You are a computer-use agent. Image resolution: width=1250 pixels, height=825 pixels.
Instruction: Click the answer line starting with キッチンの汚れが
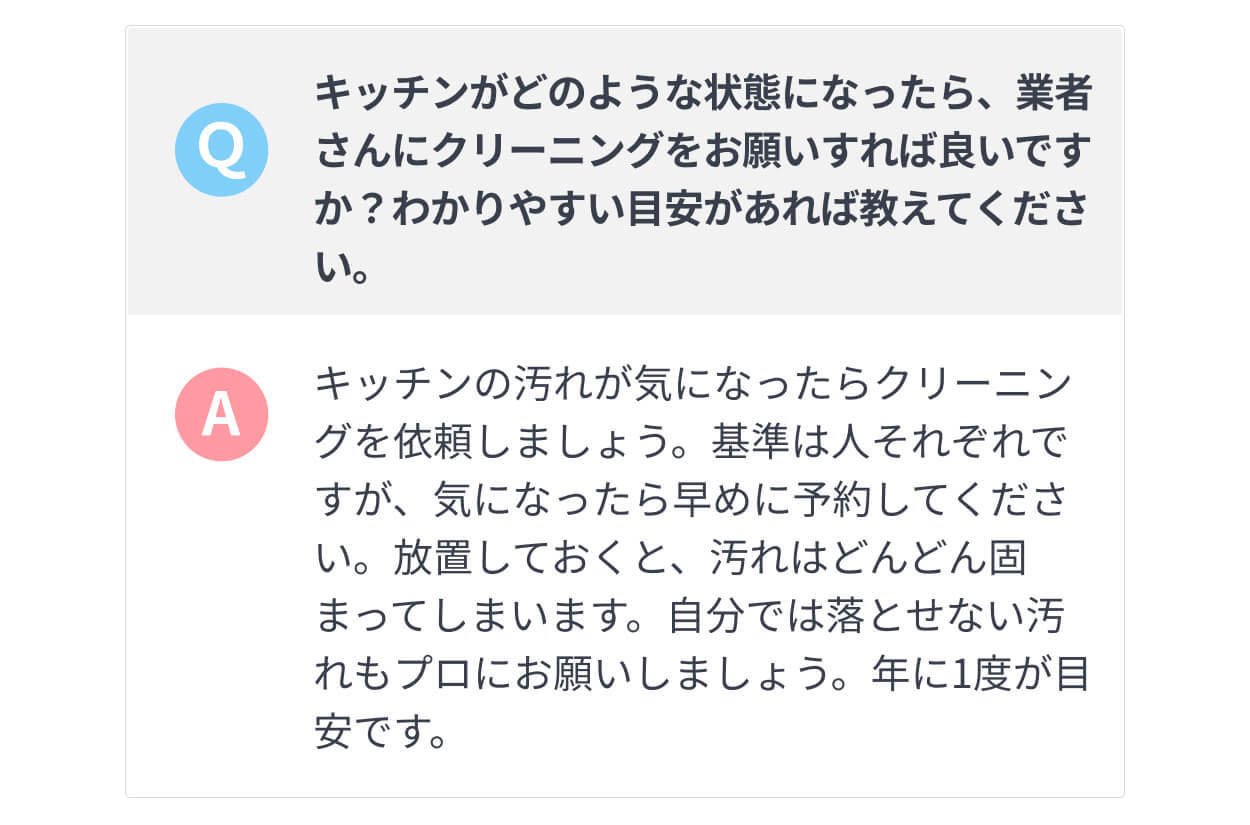pos(693,385)
